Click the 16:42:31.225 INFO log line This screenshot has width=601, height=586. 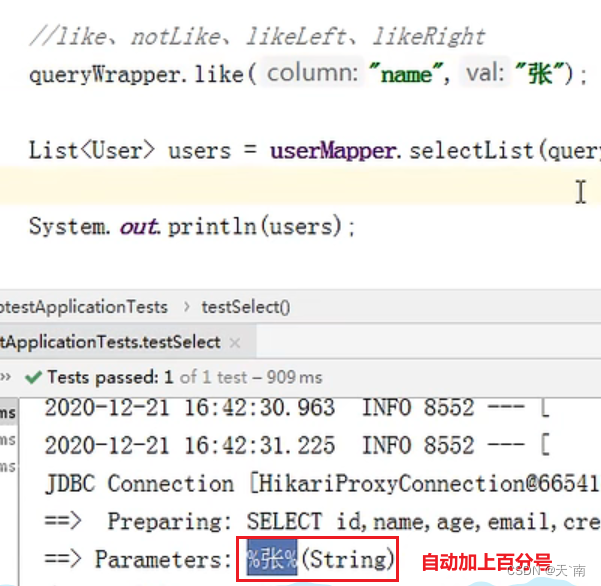297,445
